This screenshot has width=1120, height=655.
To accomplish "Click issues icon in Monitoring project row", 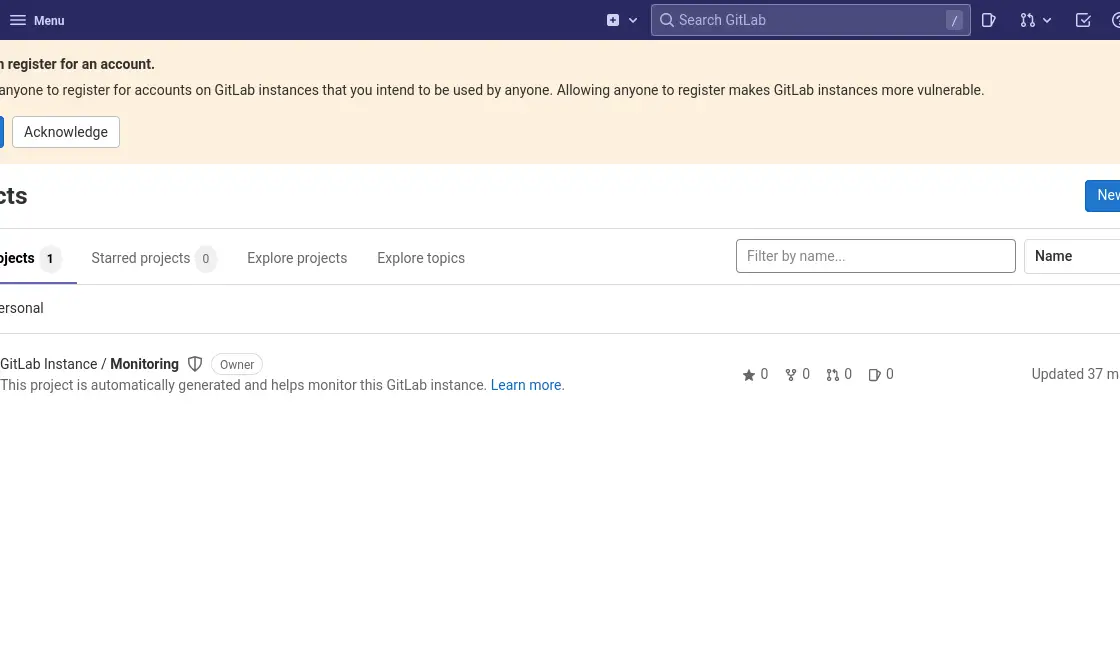I will pos(875,375).
